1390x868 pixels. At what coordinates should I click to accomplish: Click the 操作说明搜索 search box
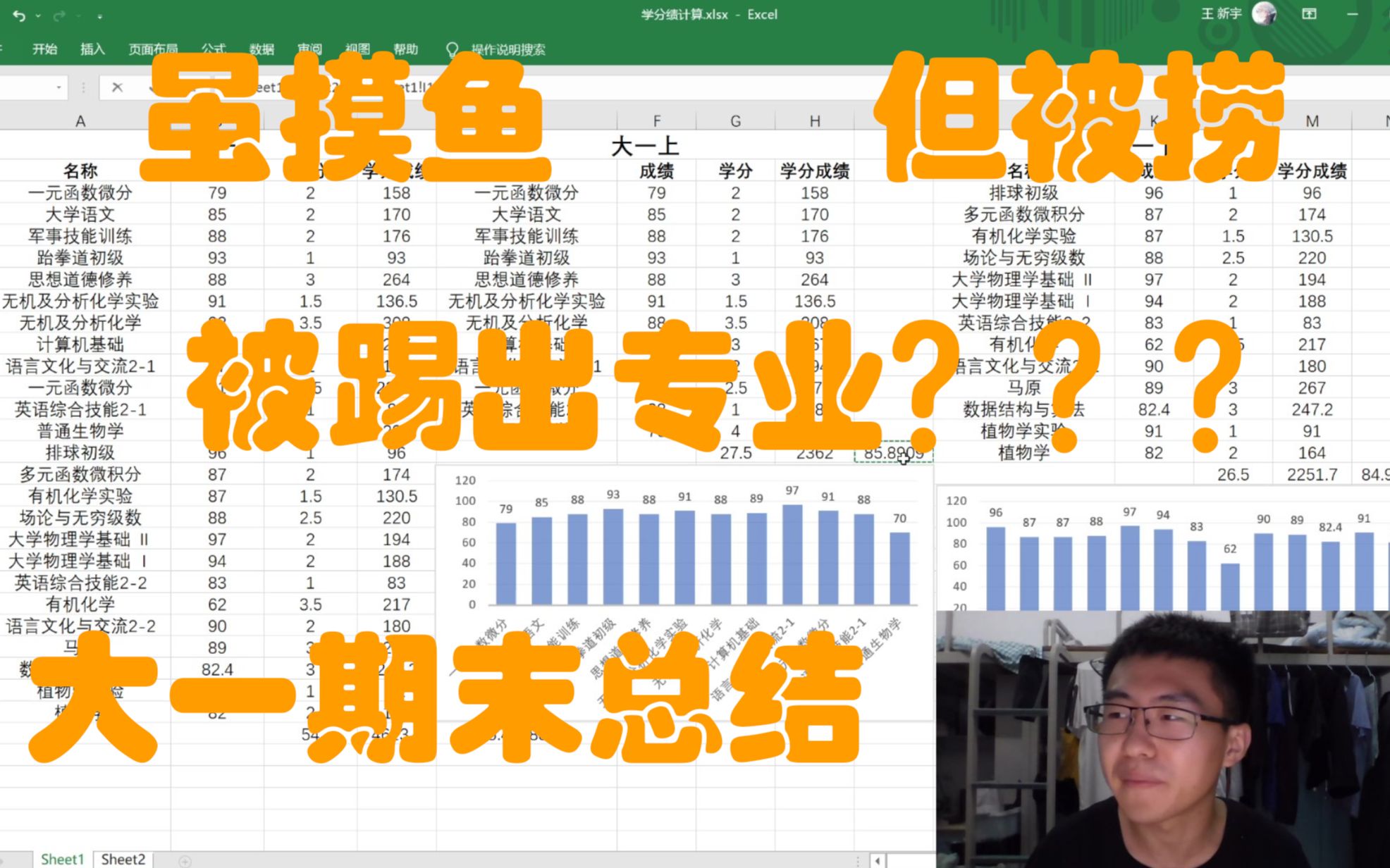tap(508, 49)
